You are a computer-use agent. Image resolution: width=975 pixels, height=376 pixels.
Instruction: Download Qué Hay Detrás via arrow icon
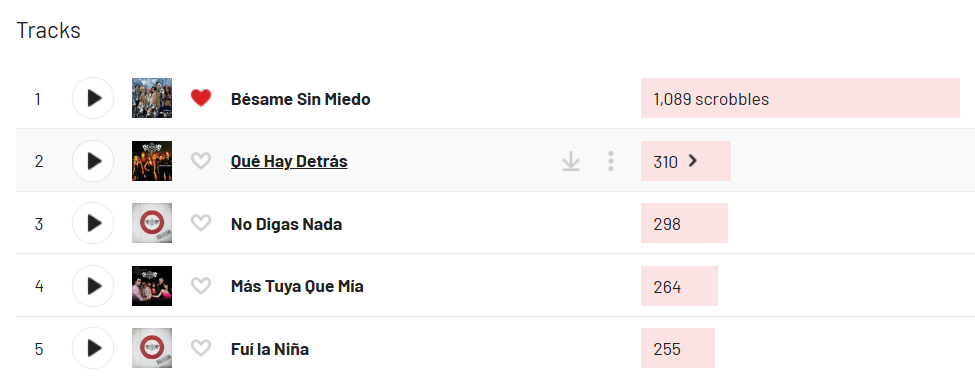(x=571, y=162)
